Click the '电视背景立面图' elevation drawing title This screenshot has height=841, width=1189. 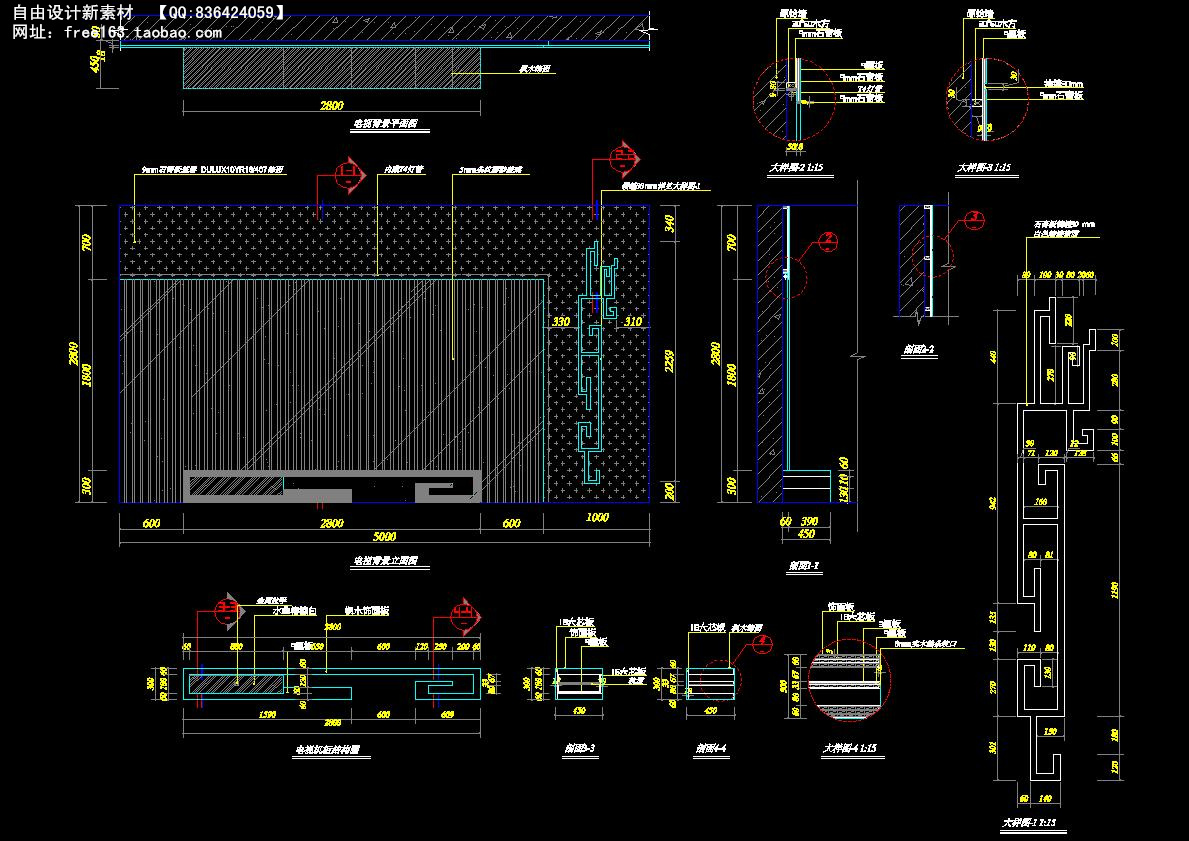385,563
